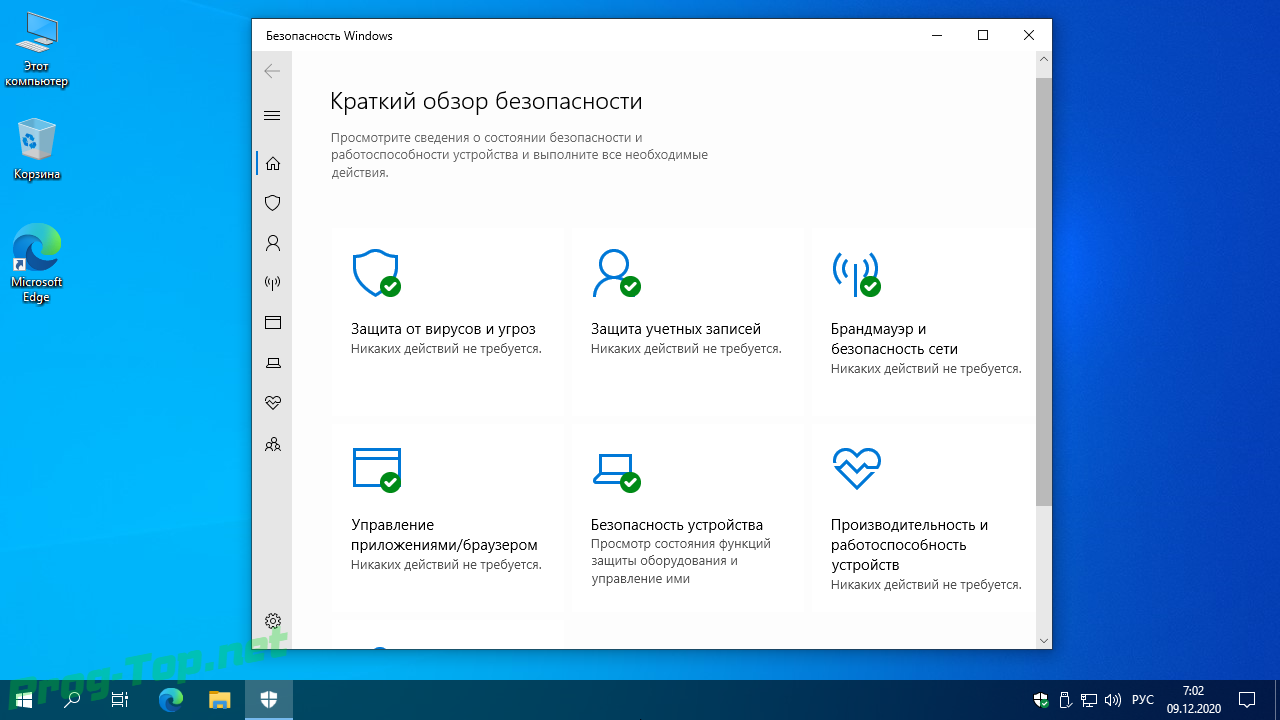Viewport: 1280px width, 720px height.
Task: Open "Управление приложениями/браузером"
Action: (444, 535)
